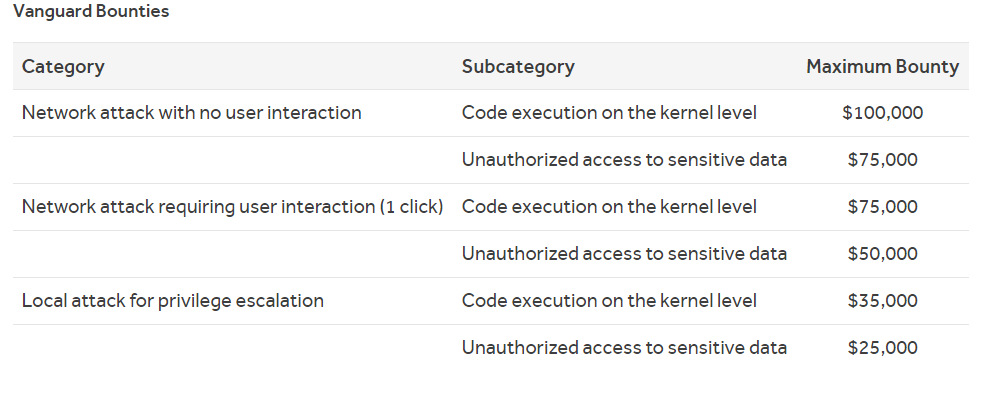Screen dimensions: 1000x394
Task: Click the $50,000 bounty amount
Action: pyautogui.click(x=883, y=254)
